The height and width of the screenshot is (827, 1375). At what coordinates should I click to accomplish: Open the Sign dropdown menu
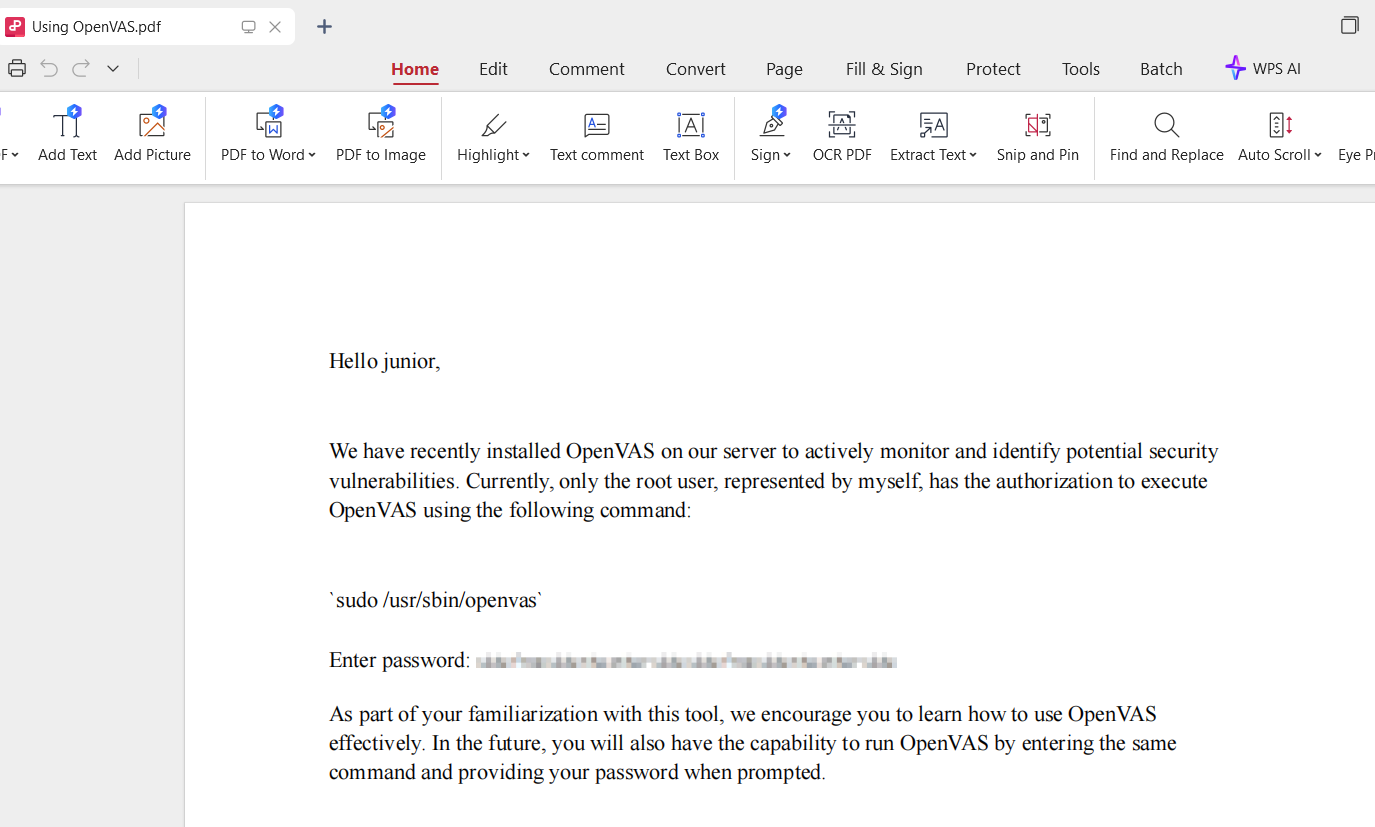pyautogui.click(x=787, y=155)
